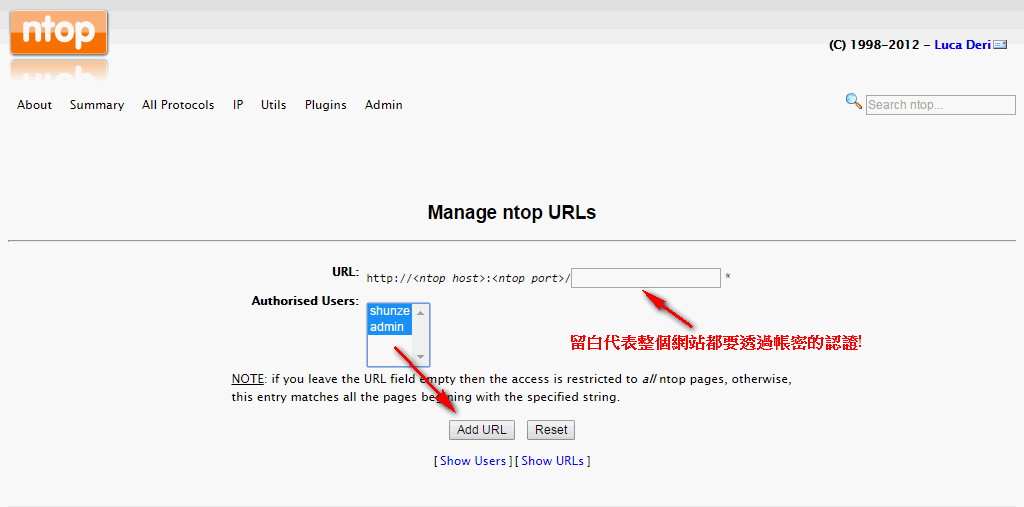Click the magnifying glass search icon
Screen dimensions: 1024x507
click(854, 101)
